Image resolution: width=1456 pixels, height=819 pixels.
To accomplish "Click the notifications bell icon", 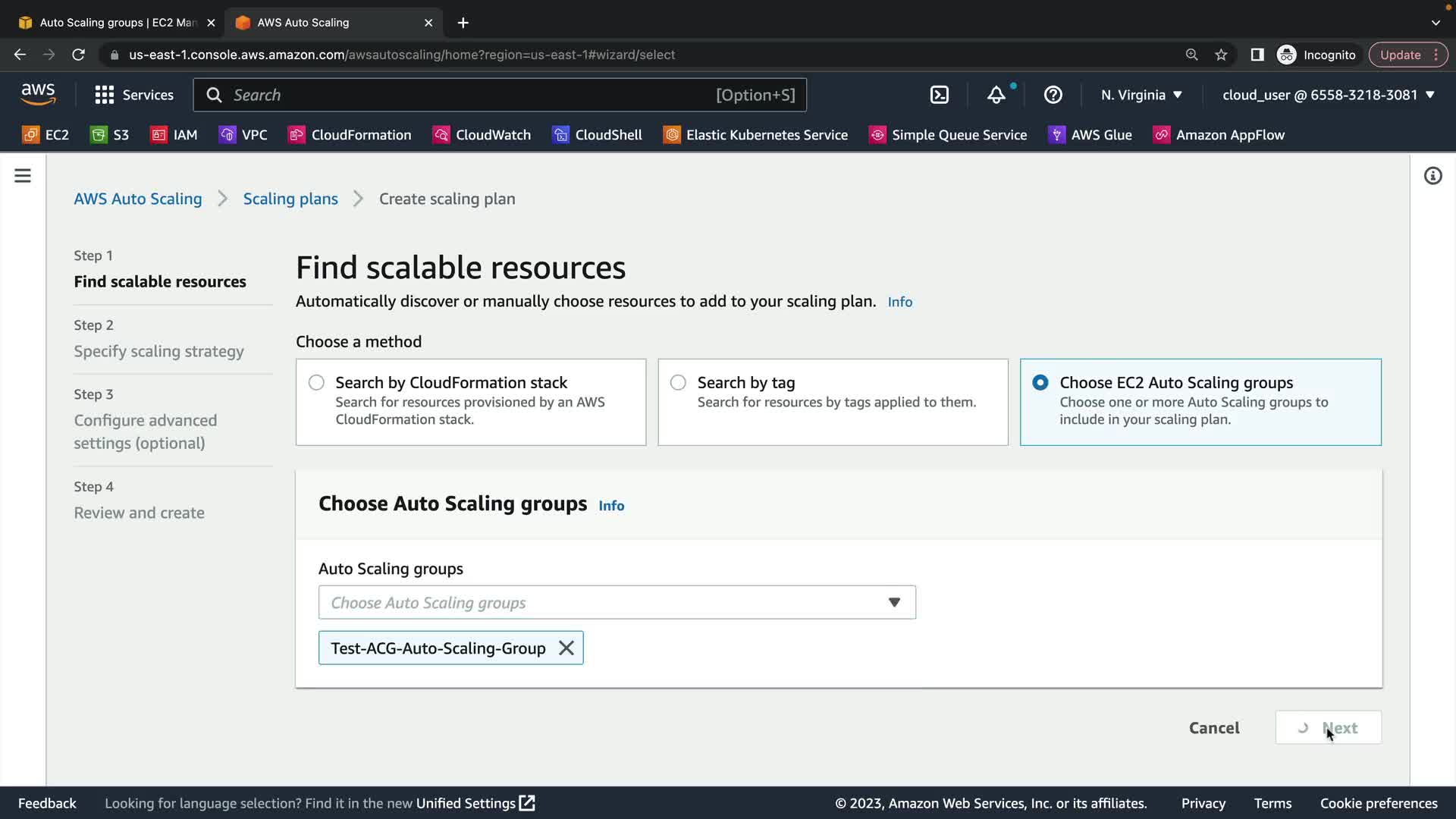I will 996,95.
